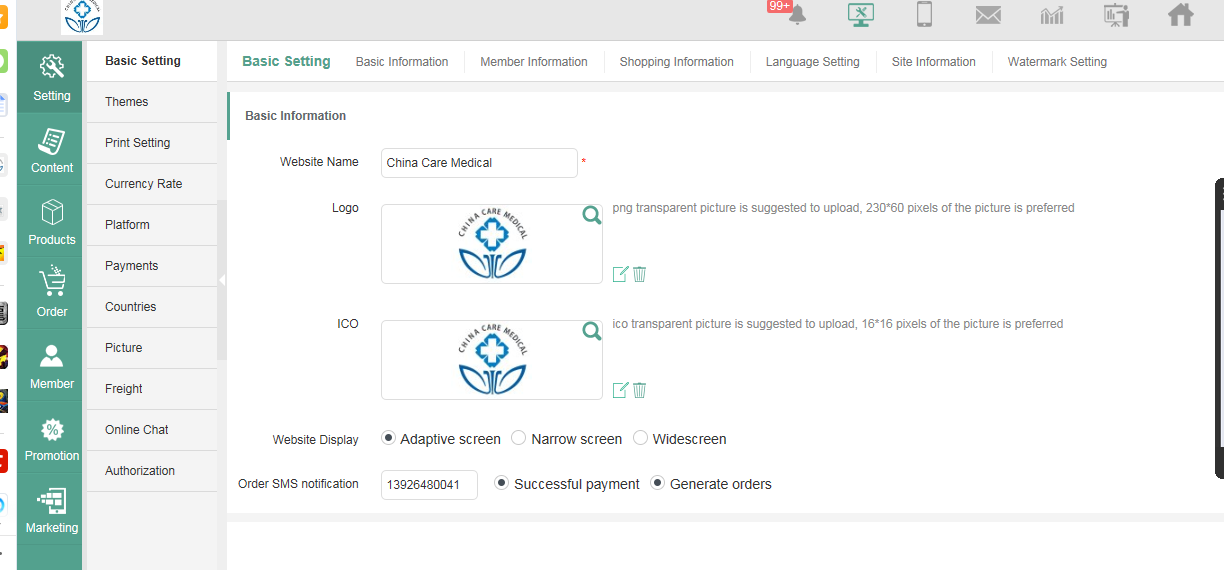
Task: Choose the Narrow screen display option
Action: [x=518, y=438]
